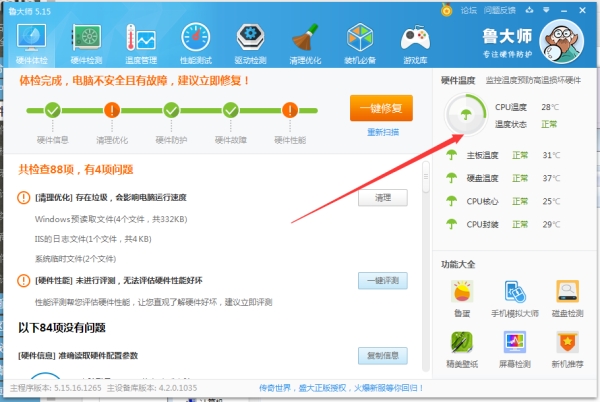Open the 温度管理 temperature management tab
600x402 pixels.
pos(140,42)
